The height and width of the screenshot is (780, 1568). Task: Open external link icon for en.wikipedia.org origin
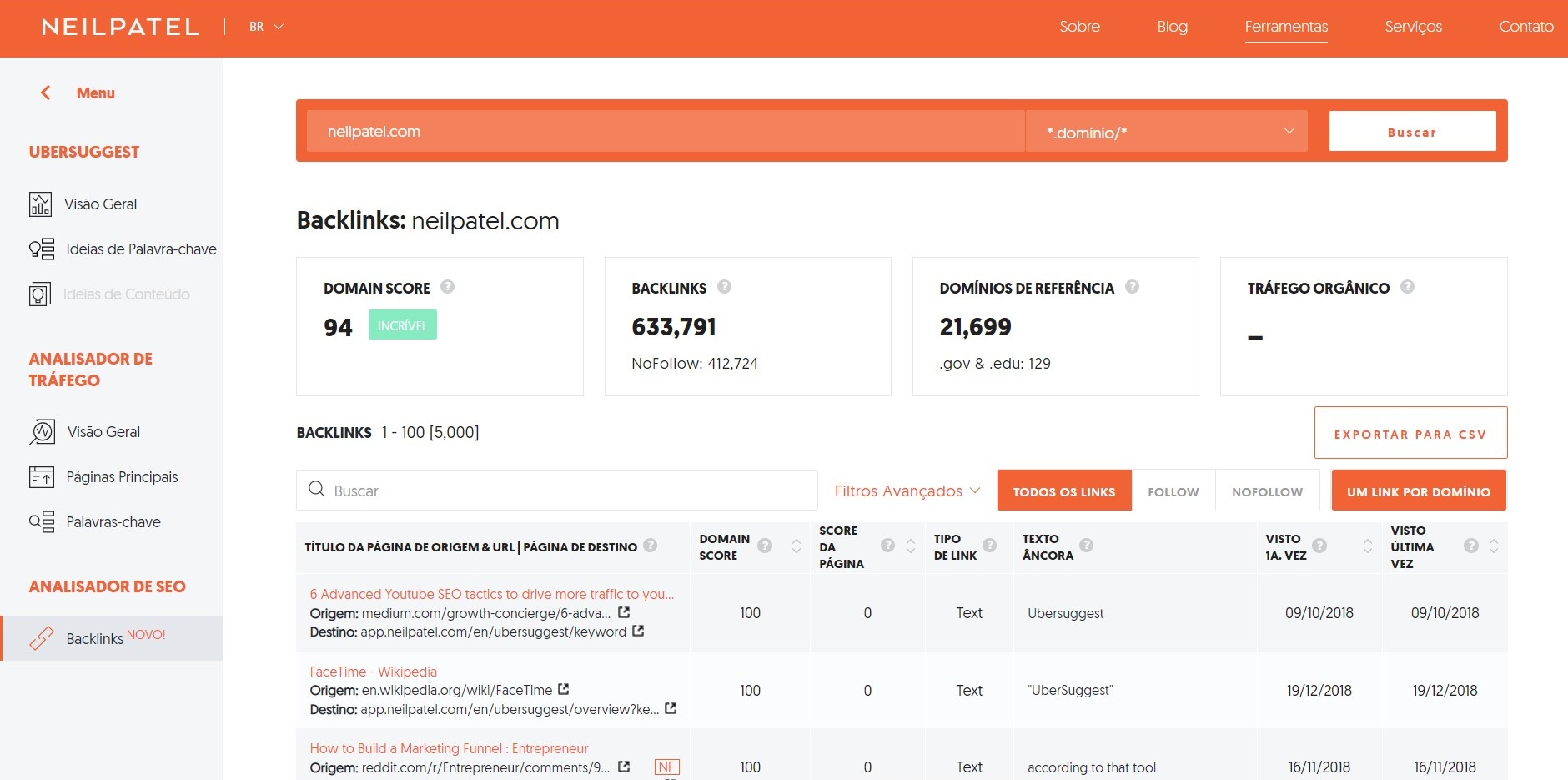click(x=564, y=689)
